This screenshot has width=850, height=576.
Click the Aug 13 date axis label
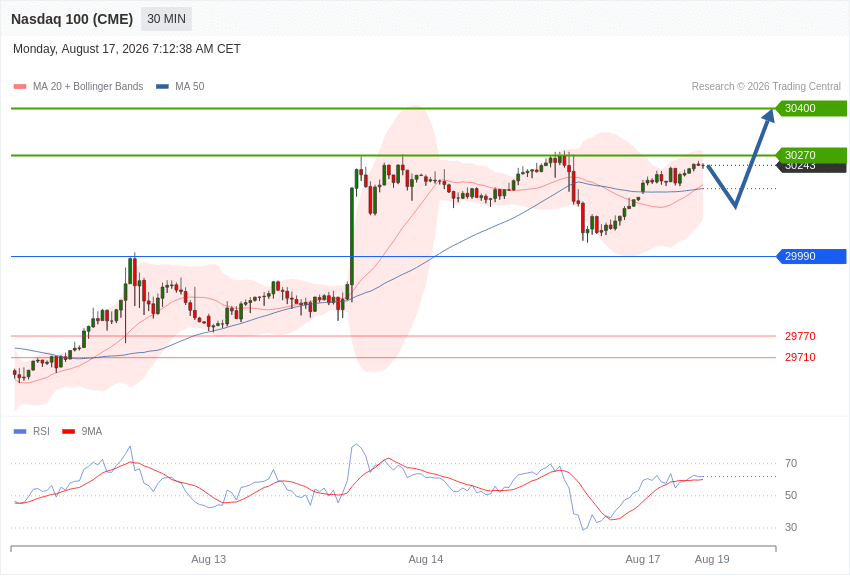209,559
